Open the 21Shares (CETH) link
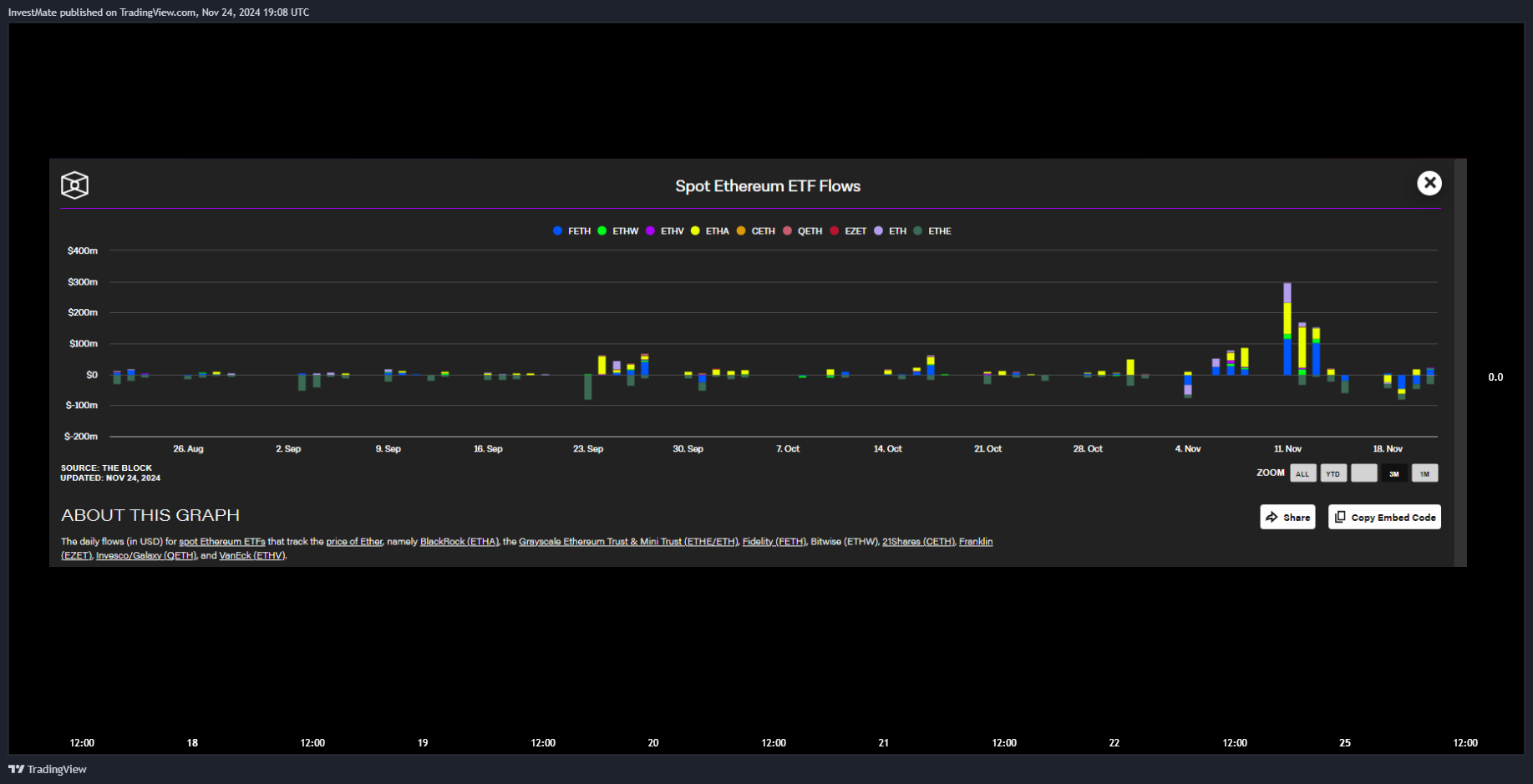The image size is (1533, 784). (918, 542)
